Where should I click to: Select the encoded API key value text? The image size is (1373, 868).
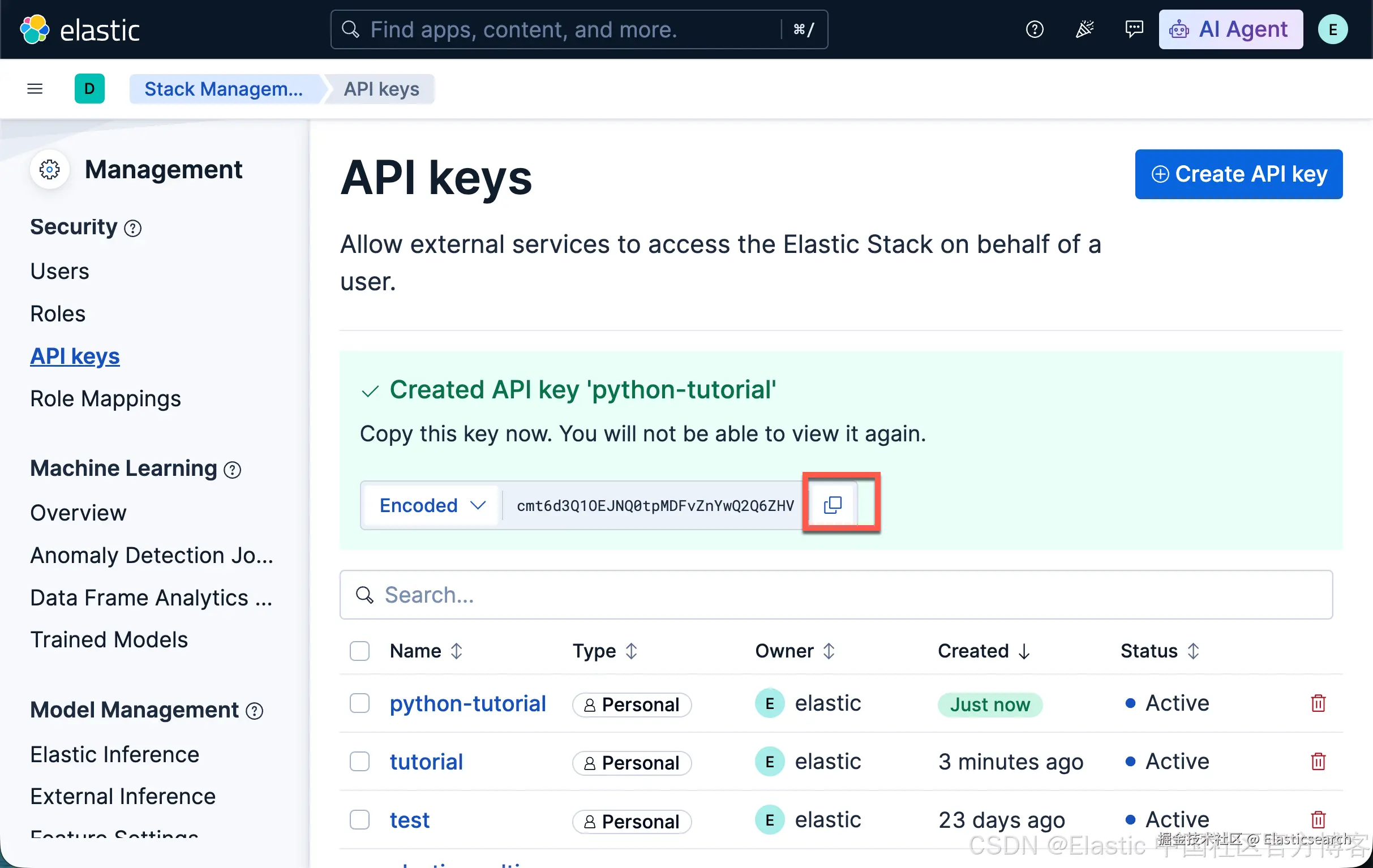[x=655, y=505]
